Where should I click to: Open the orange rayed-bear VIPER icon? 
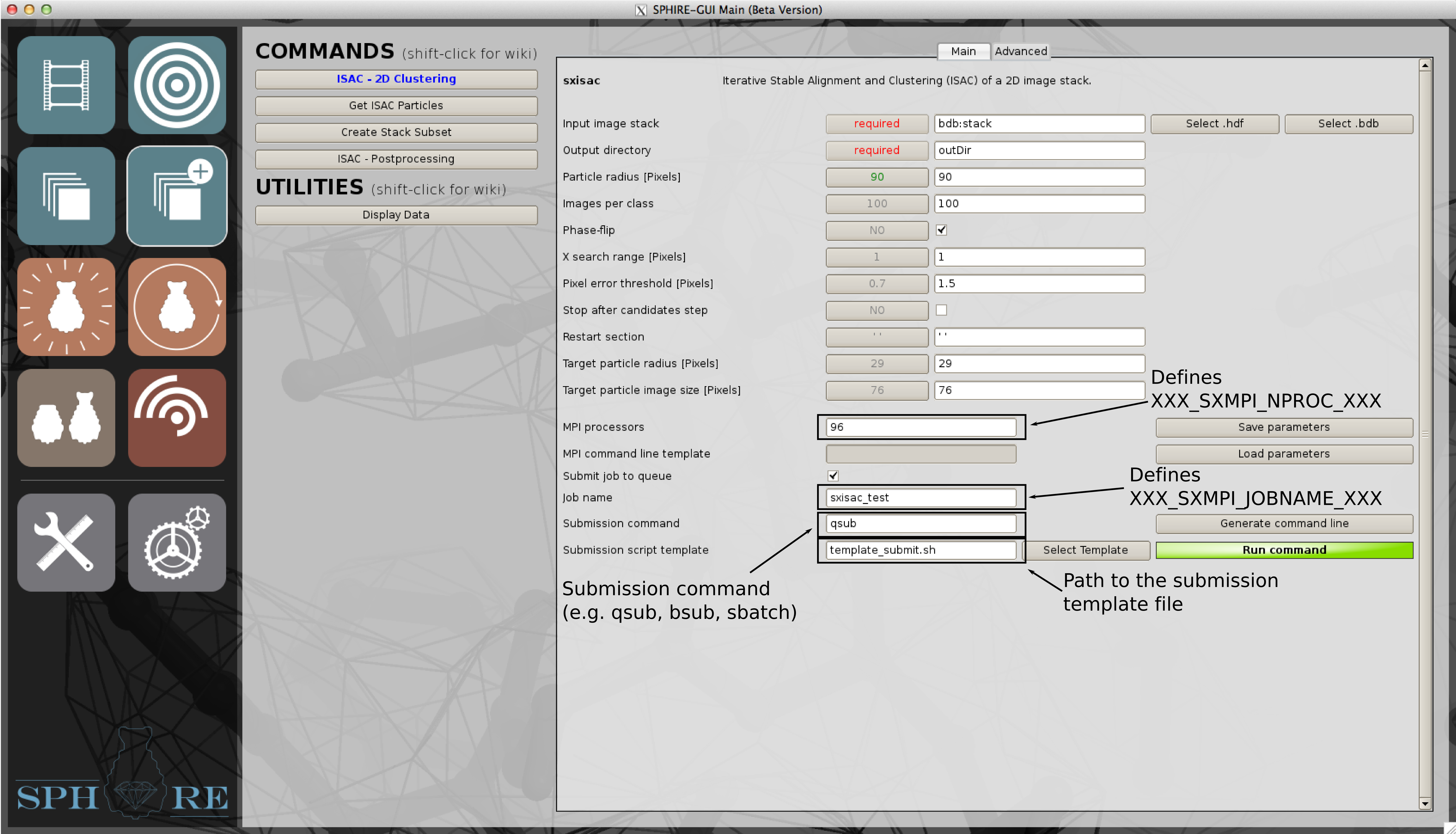pos(66,306)
